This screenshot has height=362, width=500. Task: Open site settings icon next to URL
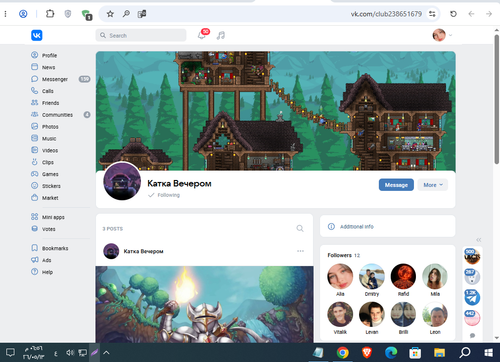(432, 14)
